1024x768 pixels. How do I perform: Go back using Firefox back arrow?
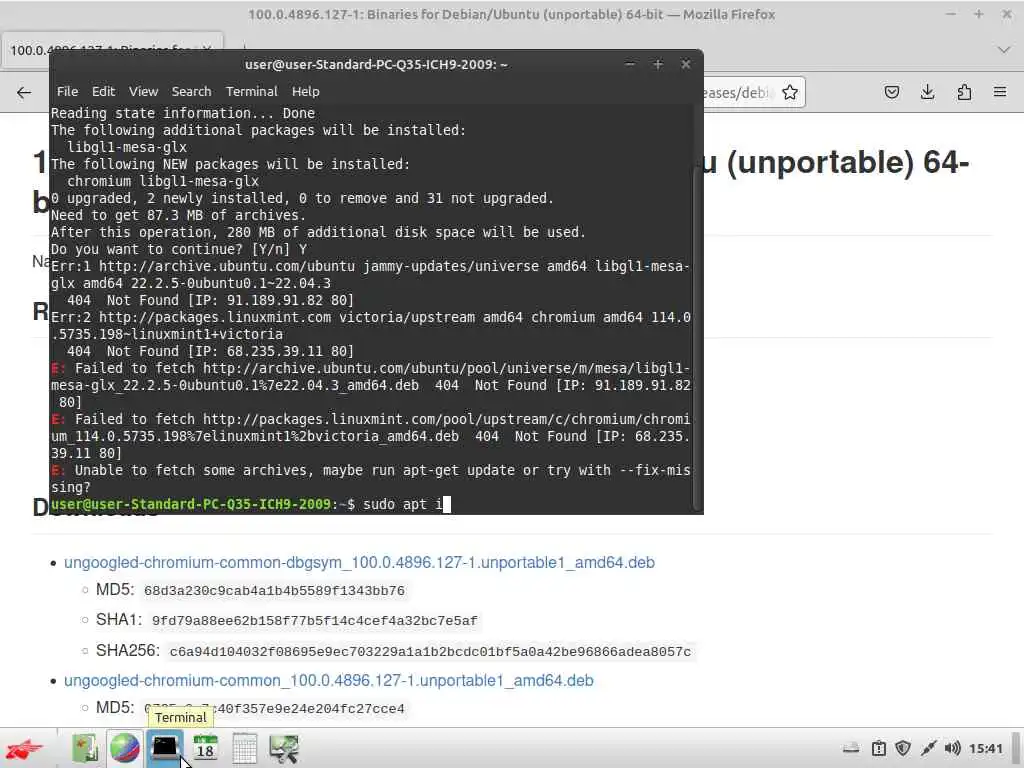[x=24, y=92]
